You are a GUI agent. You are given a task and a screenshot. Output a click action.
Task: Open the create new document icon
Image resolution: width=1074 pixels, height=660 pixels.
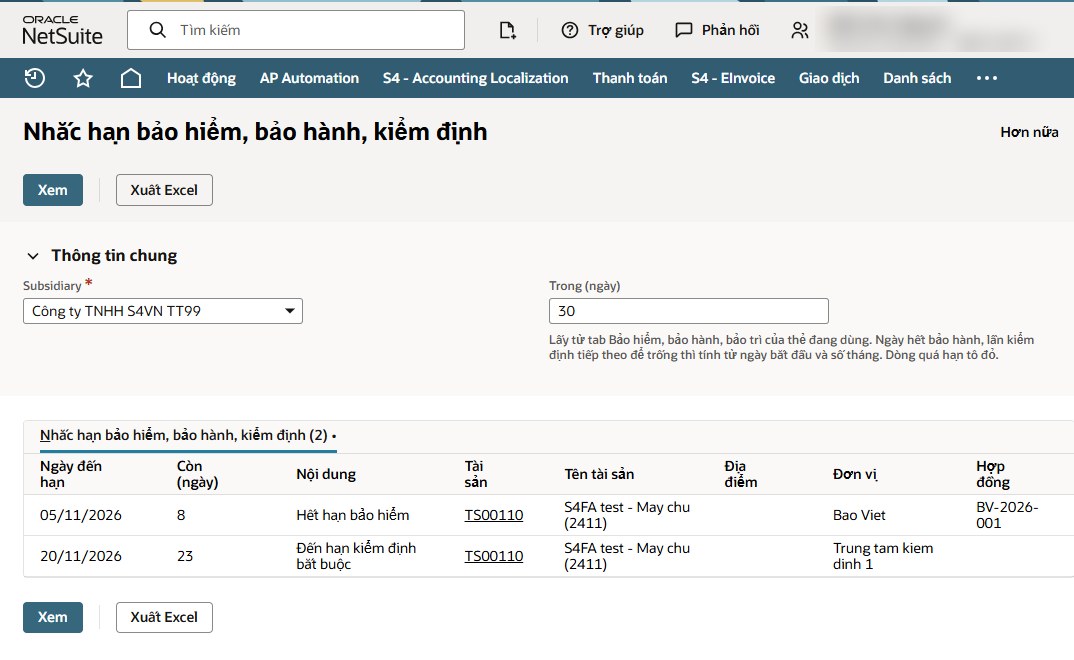507,30
